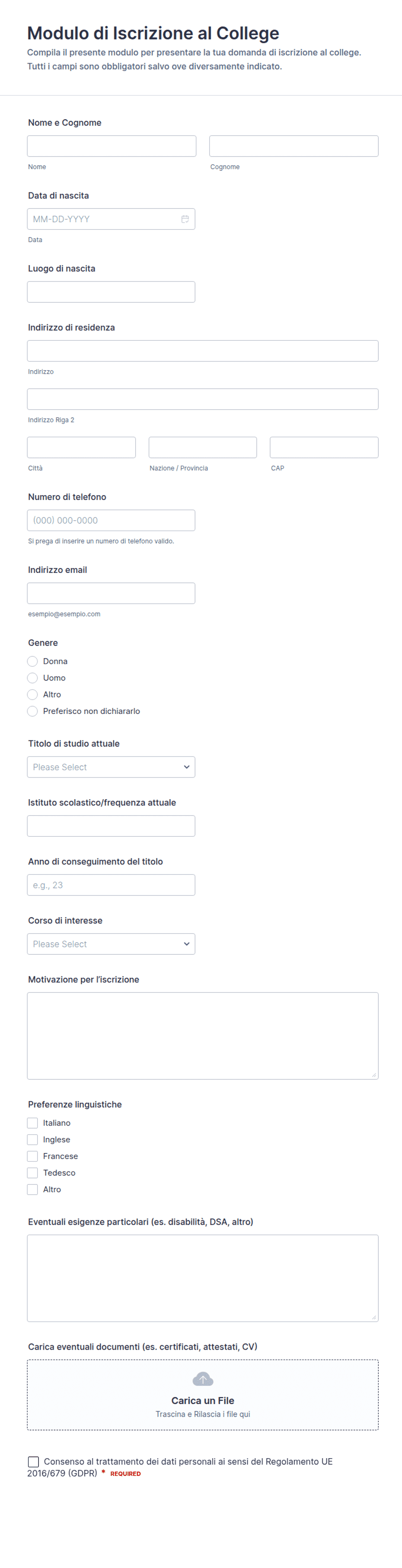Click the Anno di conseguimento field
This screenshot has width=402, height=1568.
click(x=111, y=885)
